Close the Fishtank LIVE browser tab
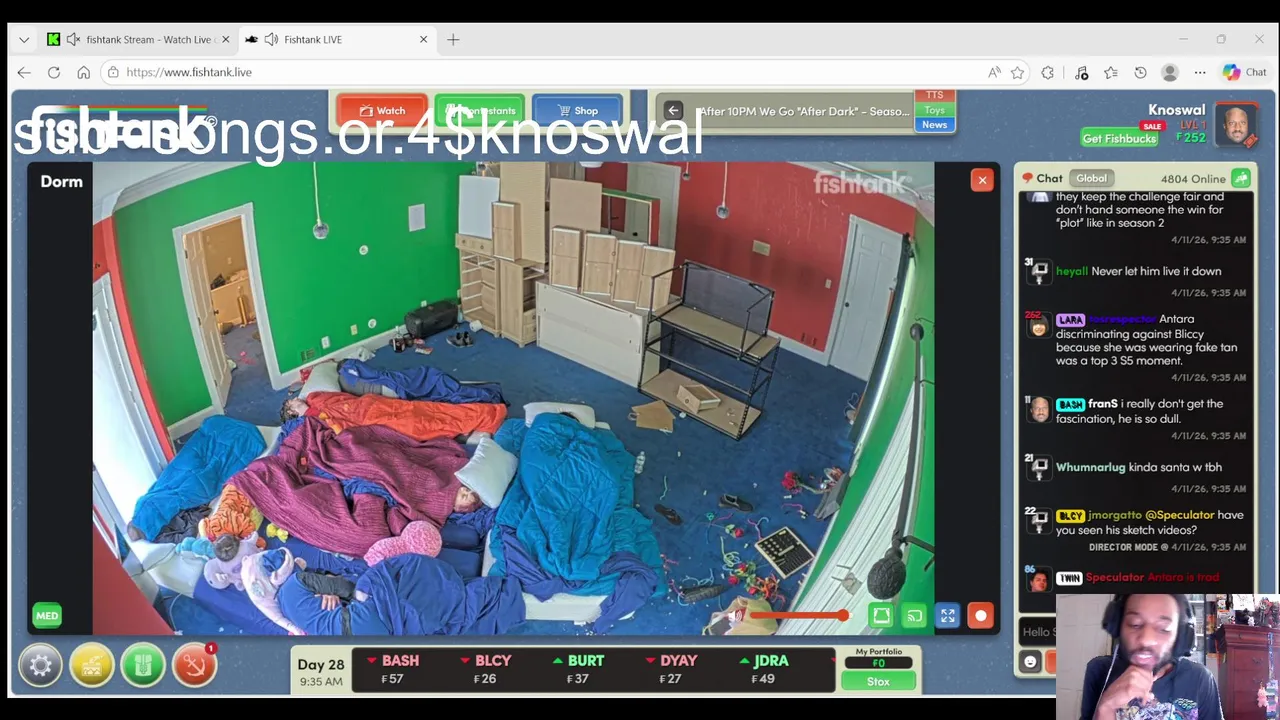The image size is (1280, 720). 423,39
